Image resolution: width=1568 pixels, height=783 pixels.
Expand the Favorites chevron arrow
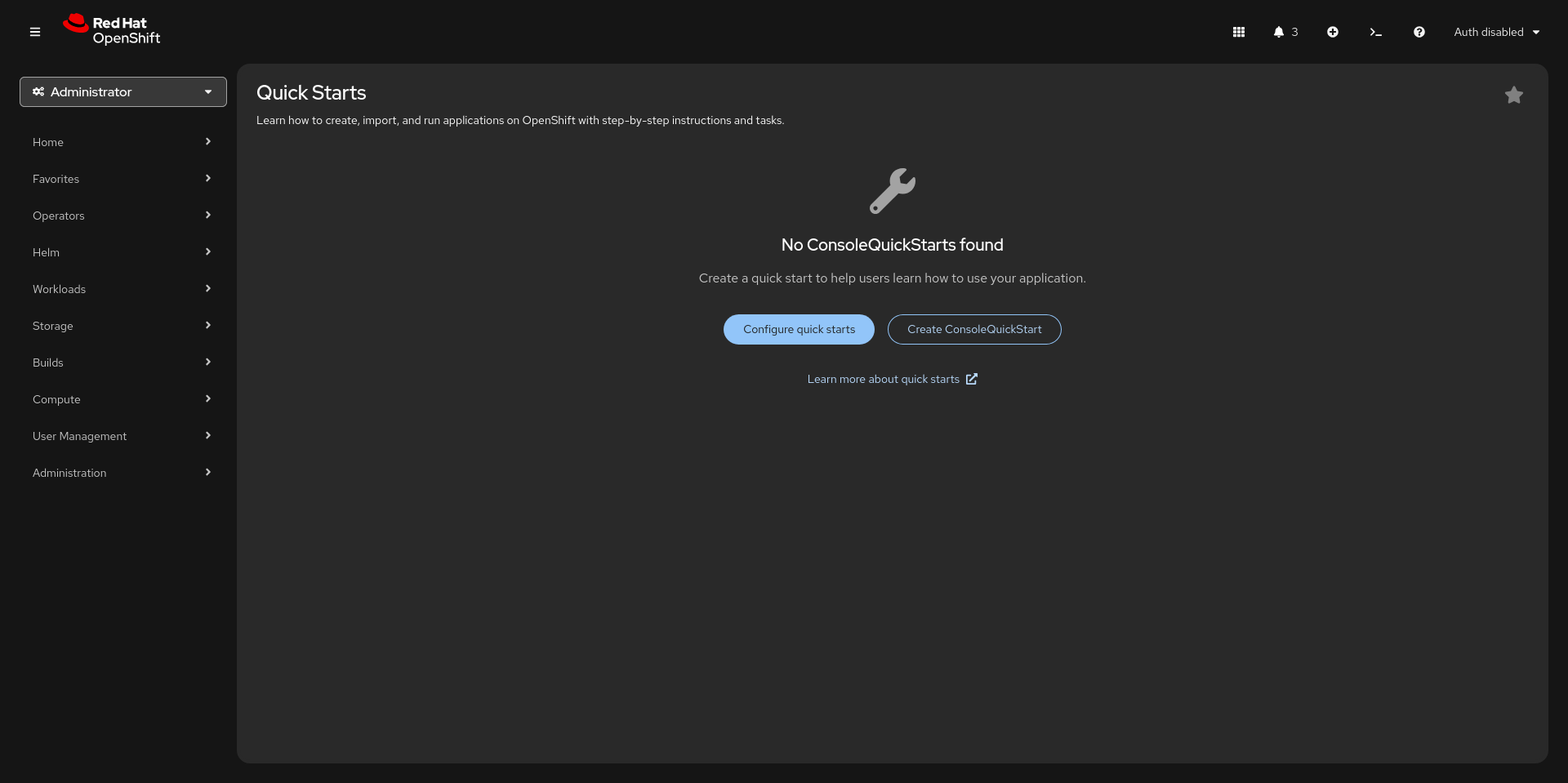[x=208, y=178]
